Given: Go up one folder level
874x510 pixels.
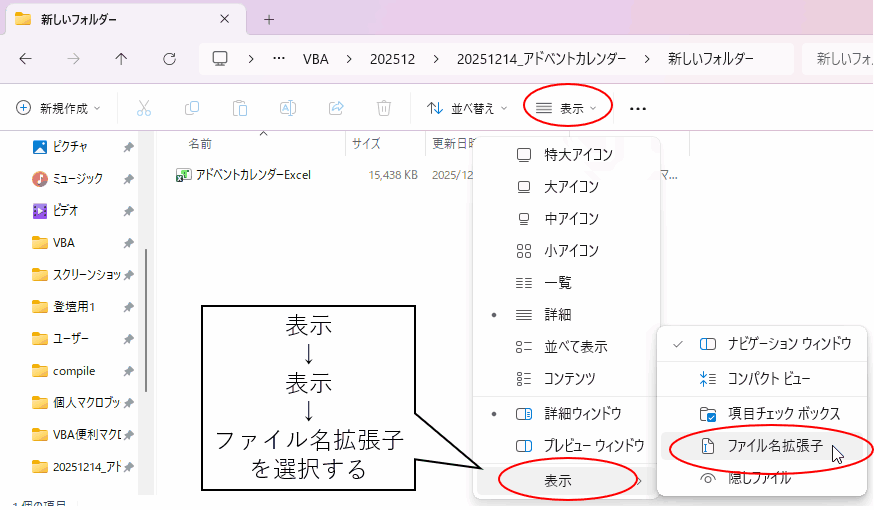Looking at the screenshot, I should point(121,59).
